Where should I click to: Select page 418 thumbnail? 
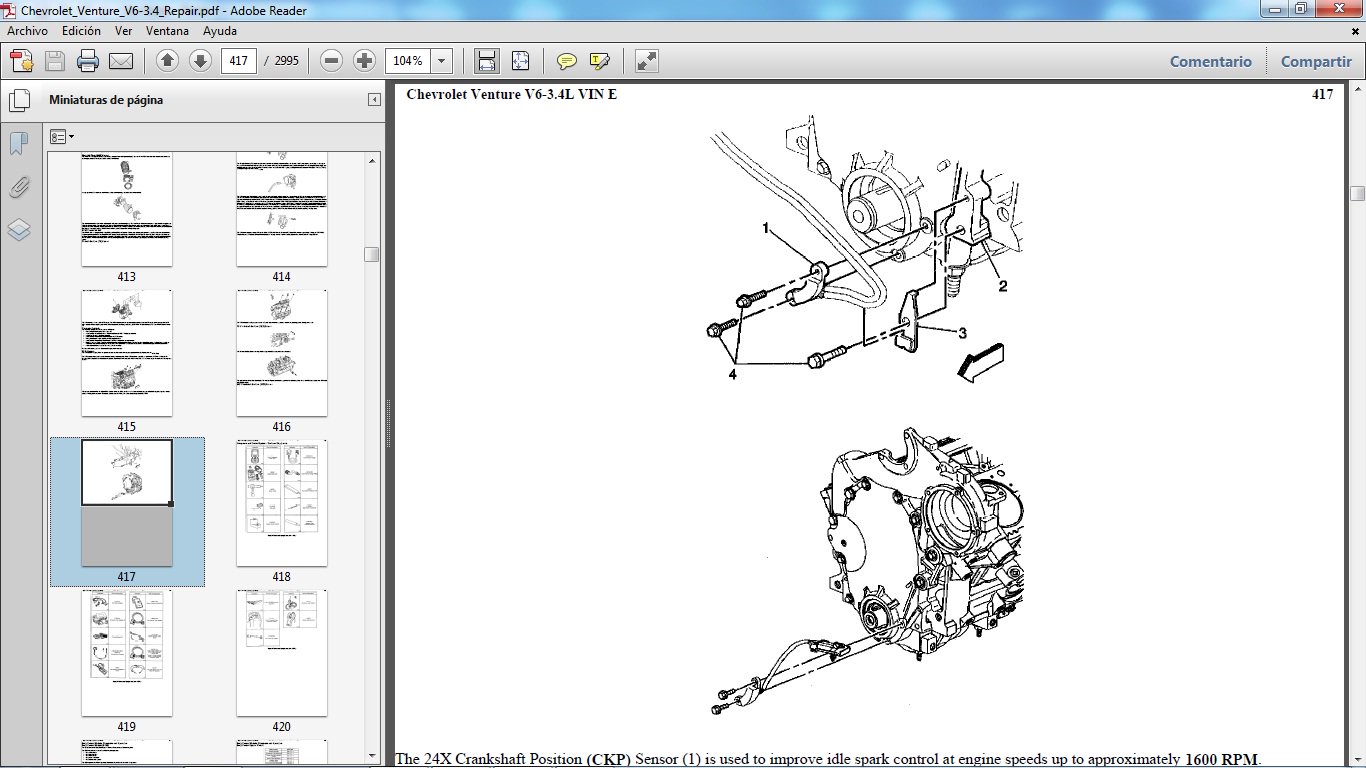(281, 503)
